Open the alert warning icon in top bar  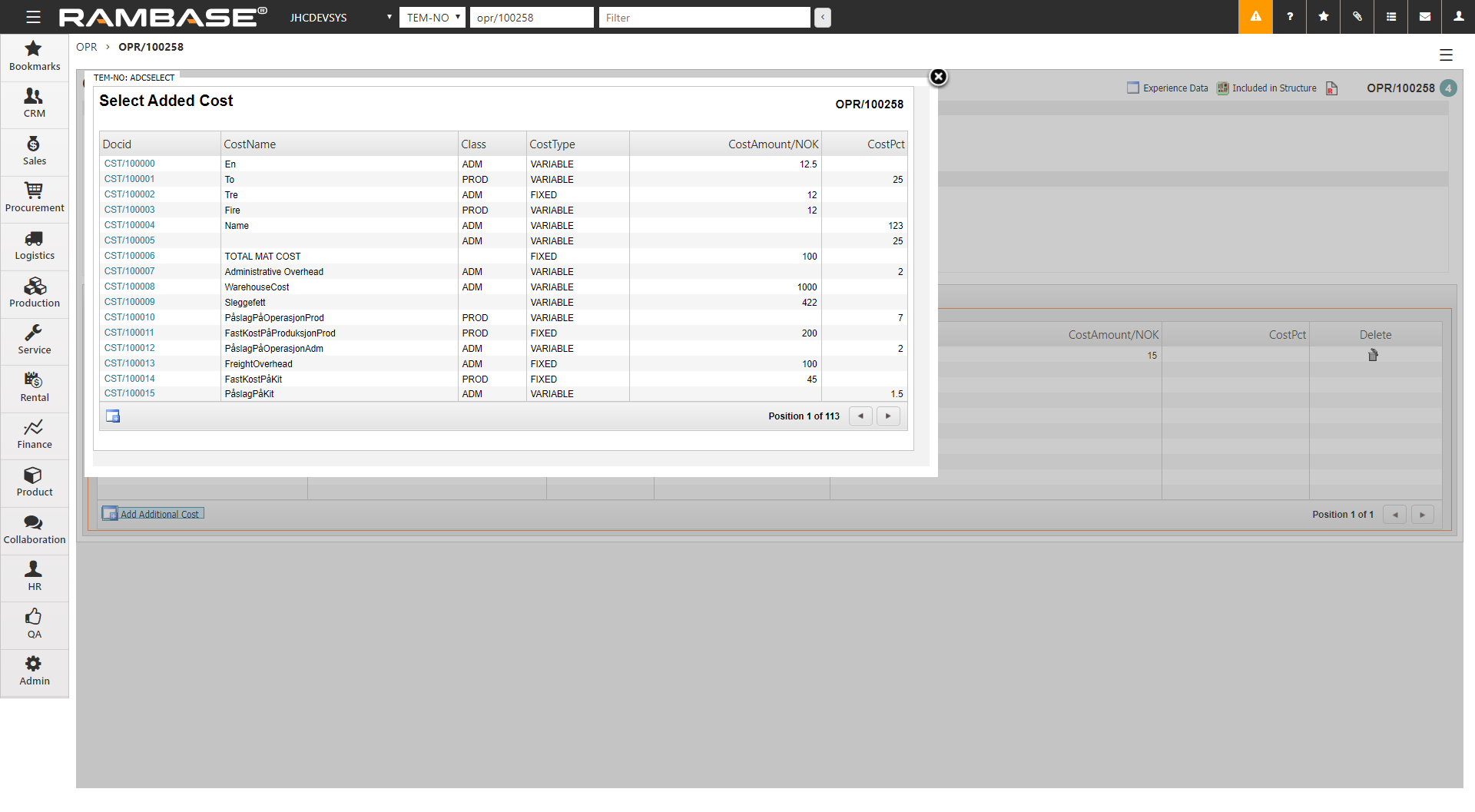click(1255, 17)
